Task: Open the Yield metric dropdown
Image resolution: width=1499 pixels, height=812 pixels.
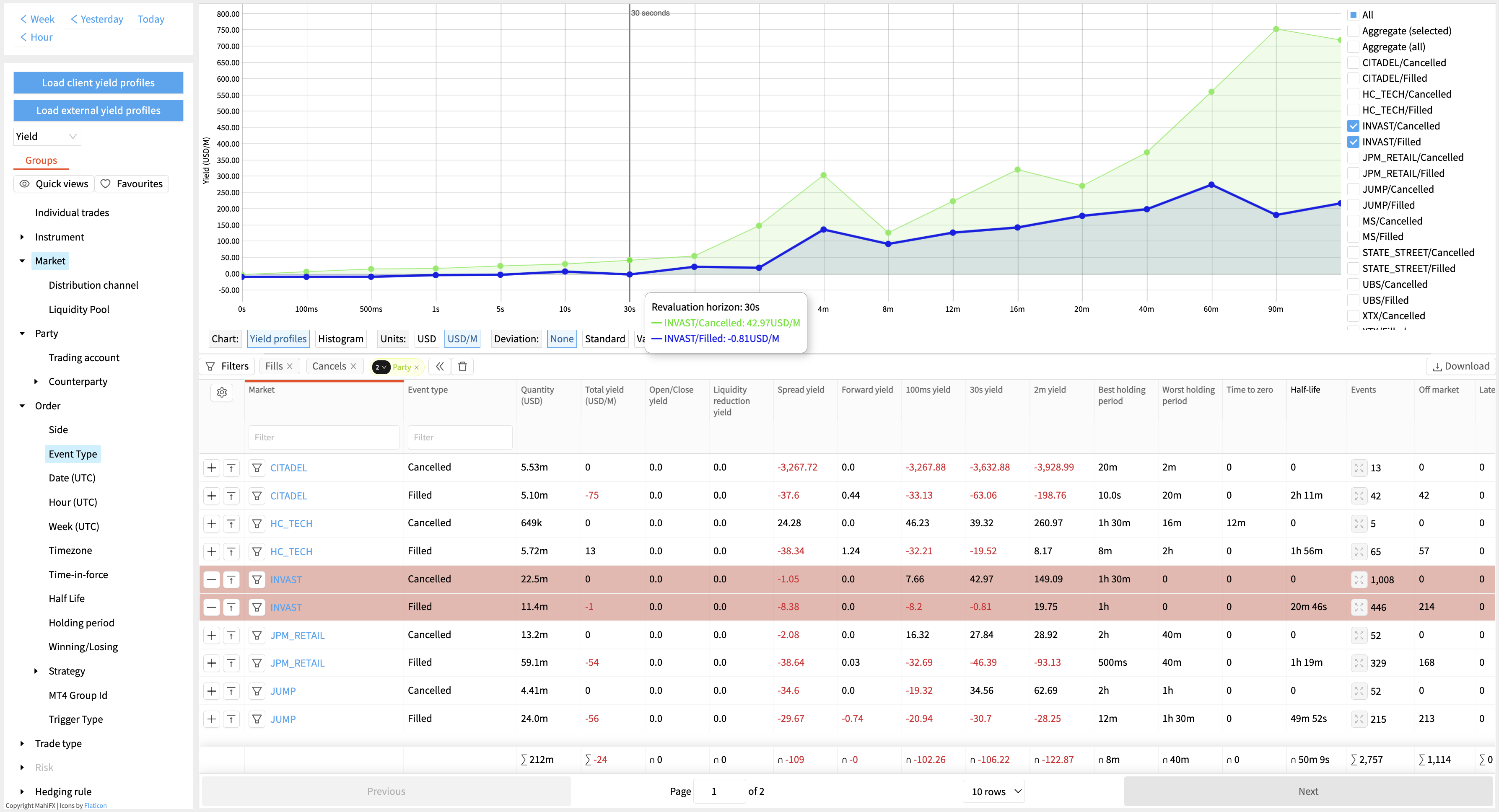Action: click(47, 136)
